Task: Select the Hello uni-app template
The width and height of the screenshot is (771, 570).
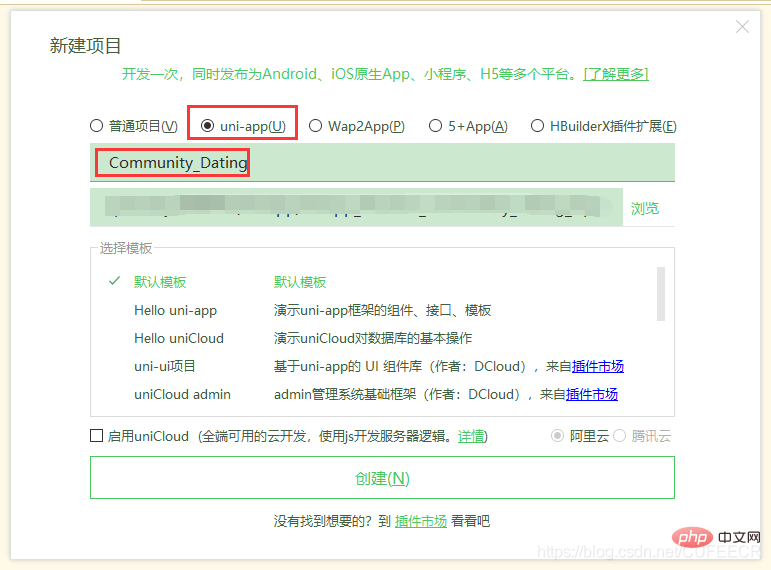Action: (176, 310)
